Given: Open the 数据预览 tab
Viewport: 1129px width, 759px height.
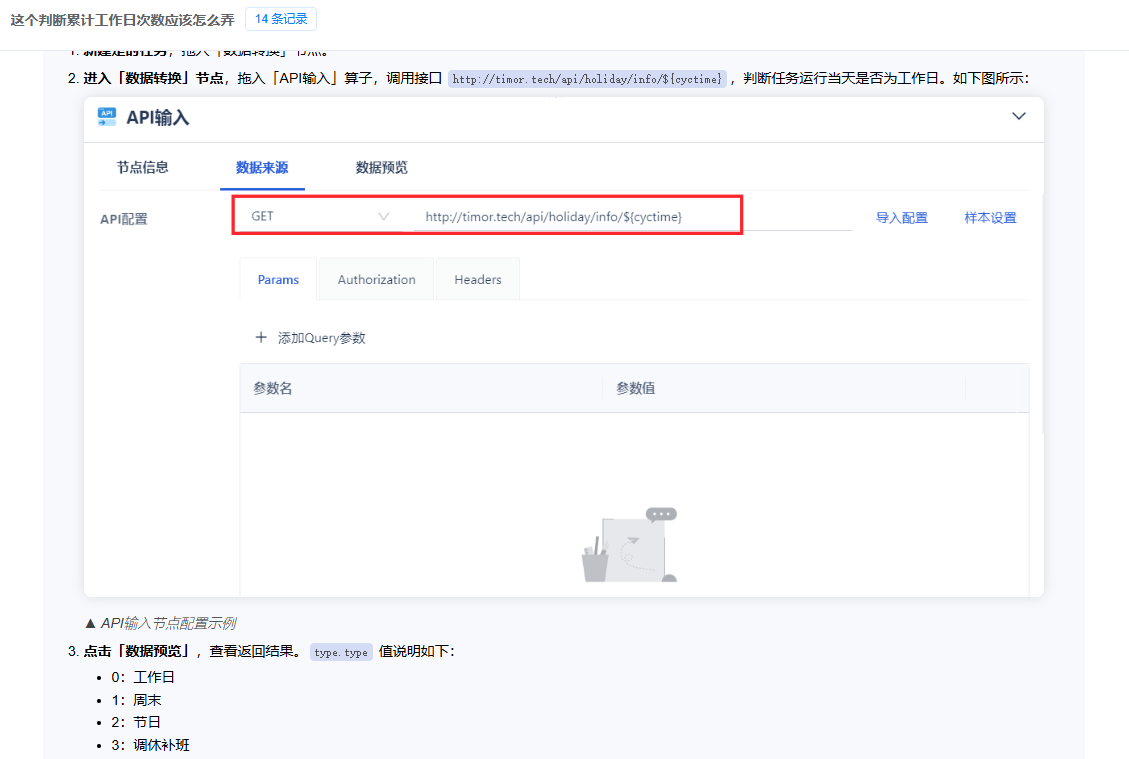Looking at the screenshot, I should coord(381,168).
